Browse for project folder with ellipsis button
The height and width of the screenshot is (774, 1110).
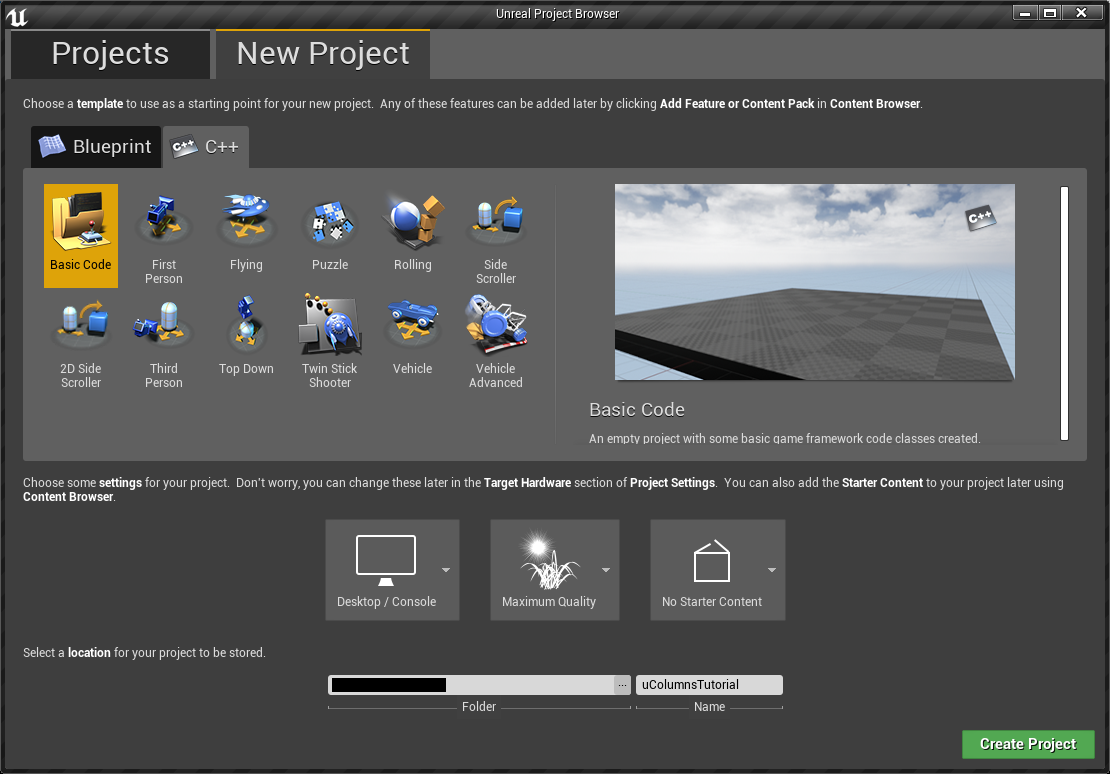(622, 685)
